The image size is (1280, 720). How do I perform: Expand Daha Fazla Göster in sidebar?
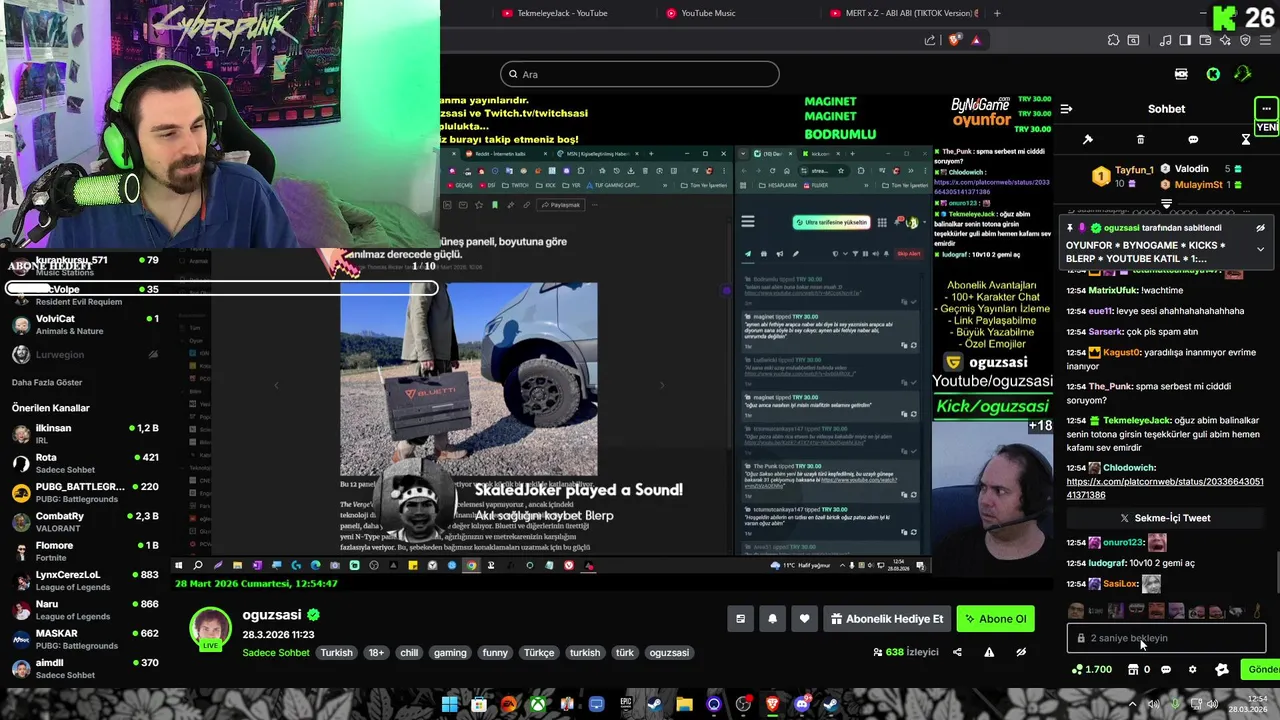tap(47, 382)
